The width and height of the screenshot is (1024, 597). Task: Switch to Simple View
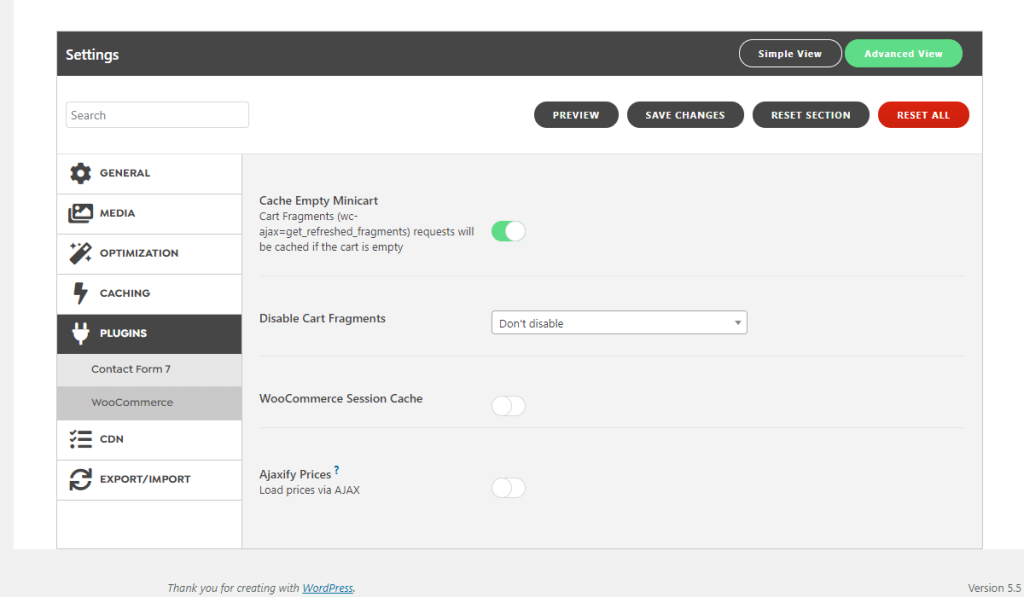(x=790, y=54)
